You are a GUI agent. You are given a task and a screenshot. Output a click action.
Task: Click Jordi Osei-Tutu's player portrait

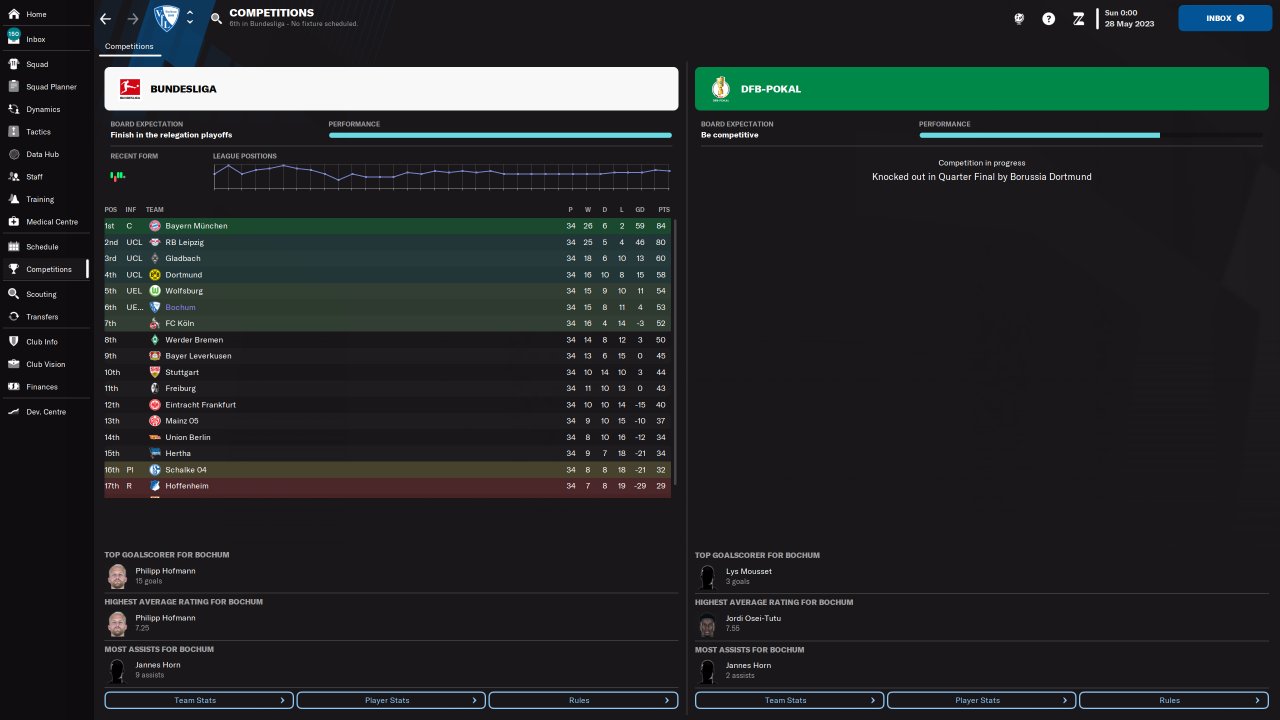(x=708, y=624)
